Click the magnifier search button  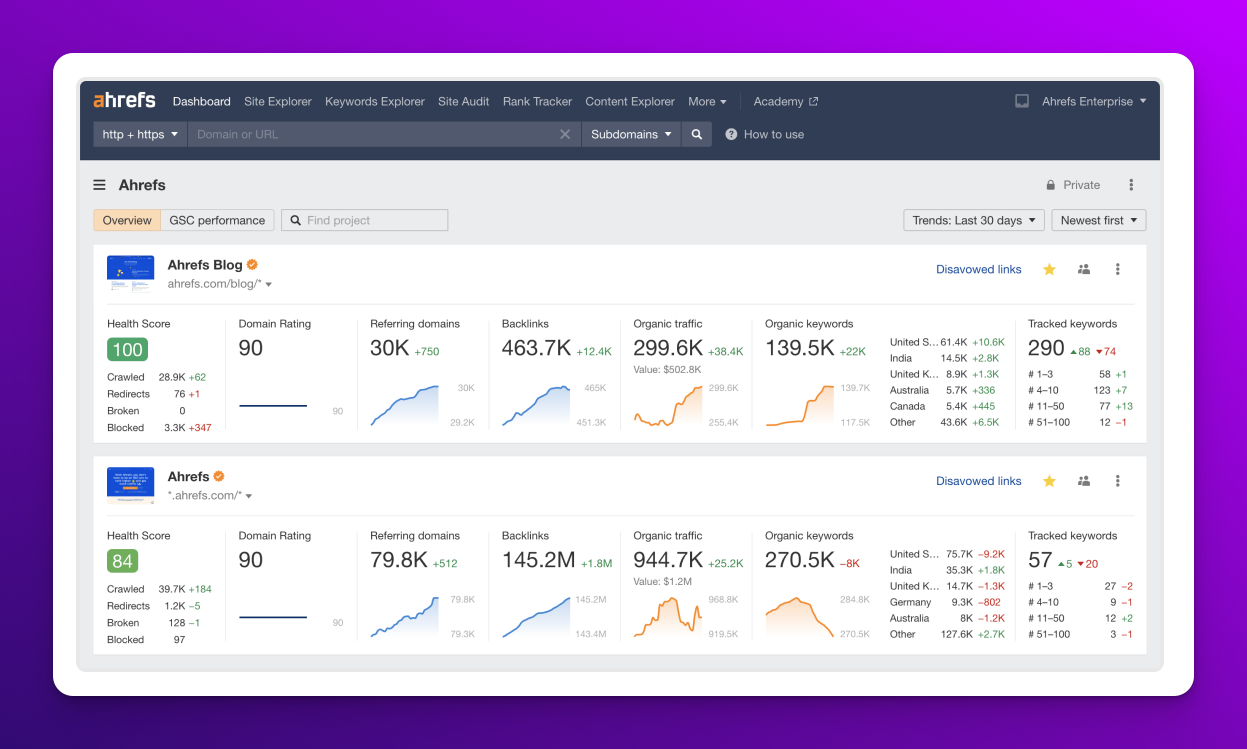point(697,134)
